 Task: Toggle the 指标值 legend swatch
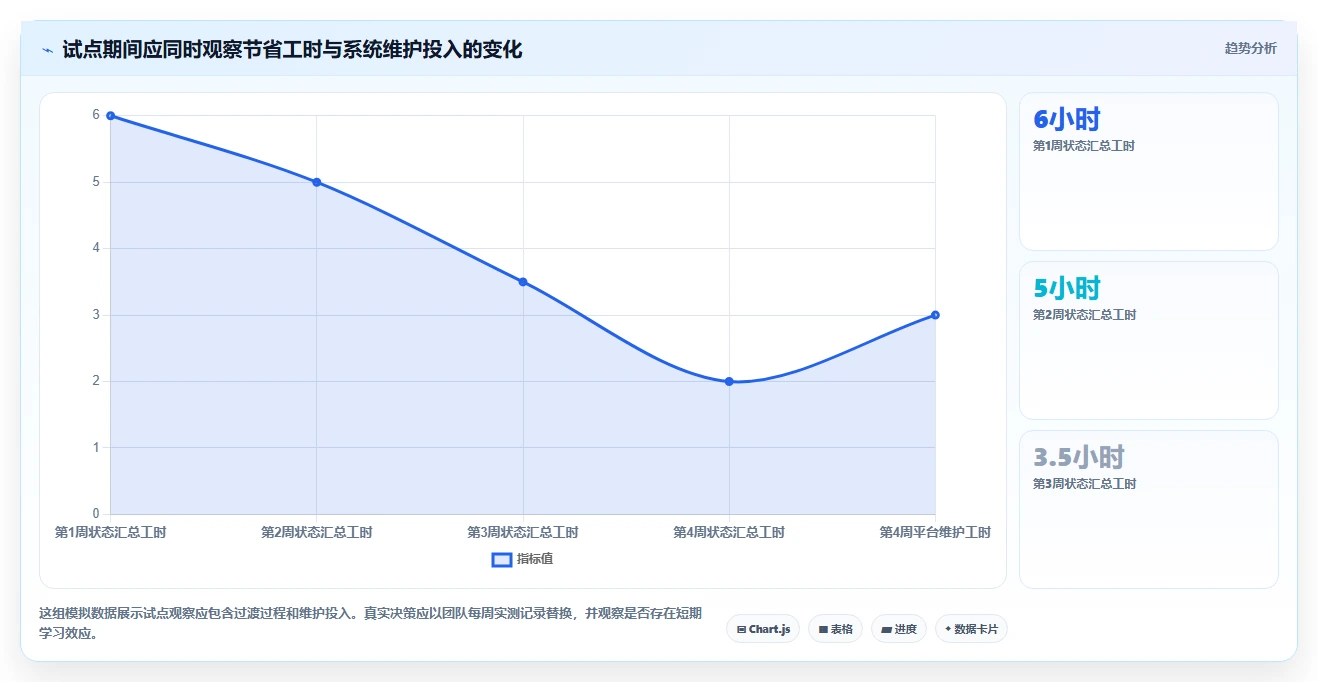tap(502, 559)
